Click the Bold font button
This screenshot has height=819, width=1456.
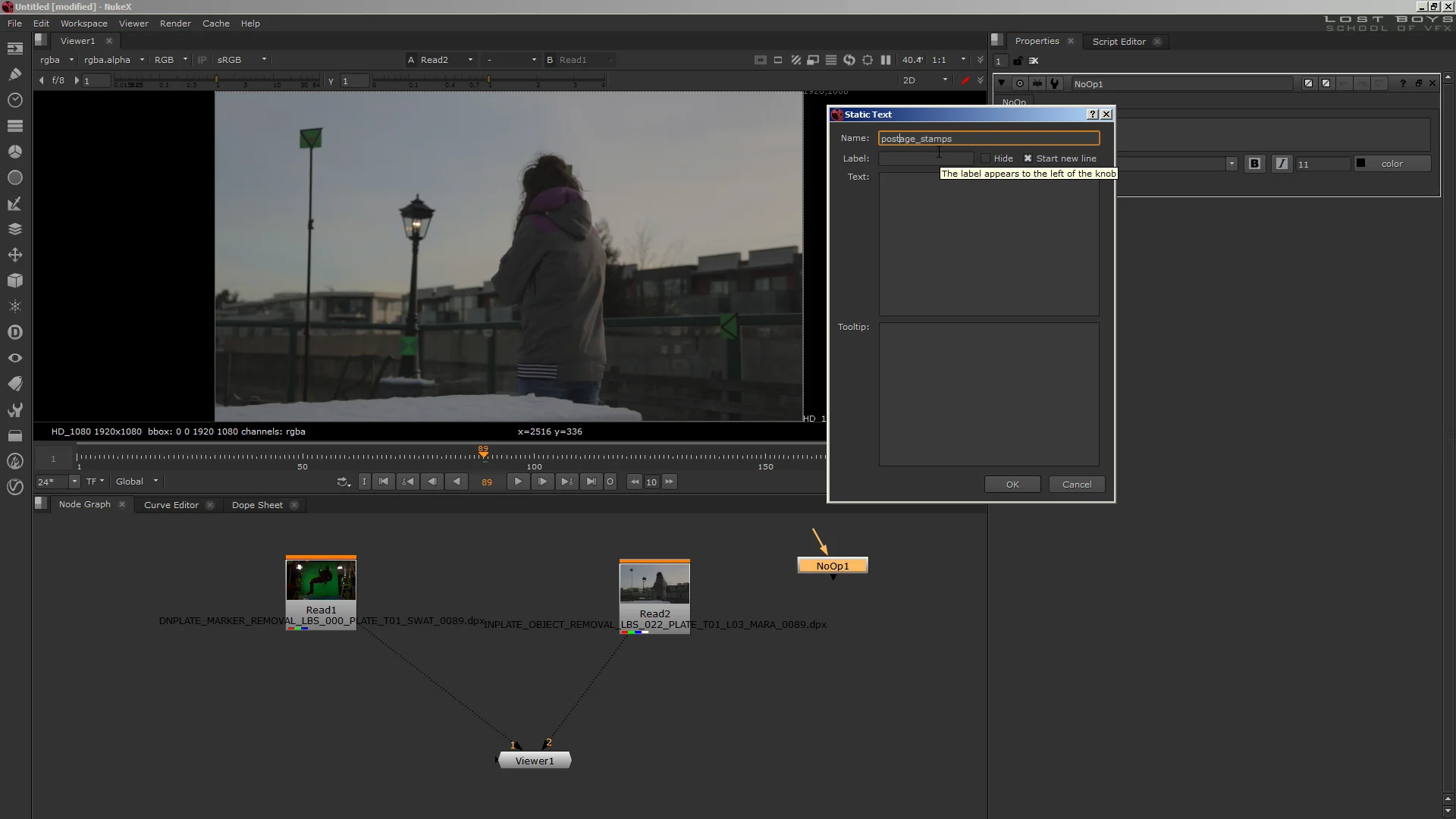click(x=1254, y=164)
